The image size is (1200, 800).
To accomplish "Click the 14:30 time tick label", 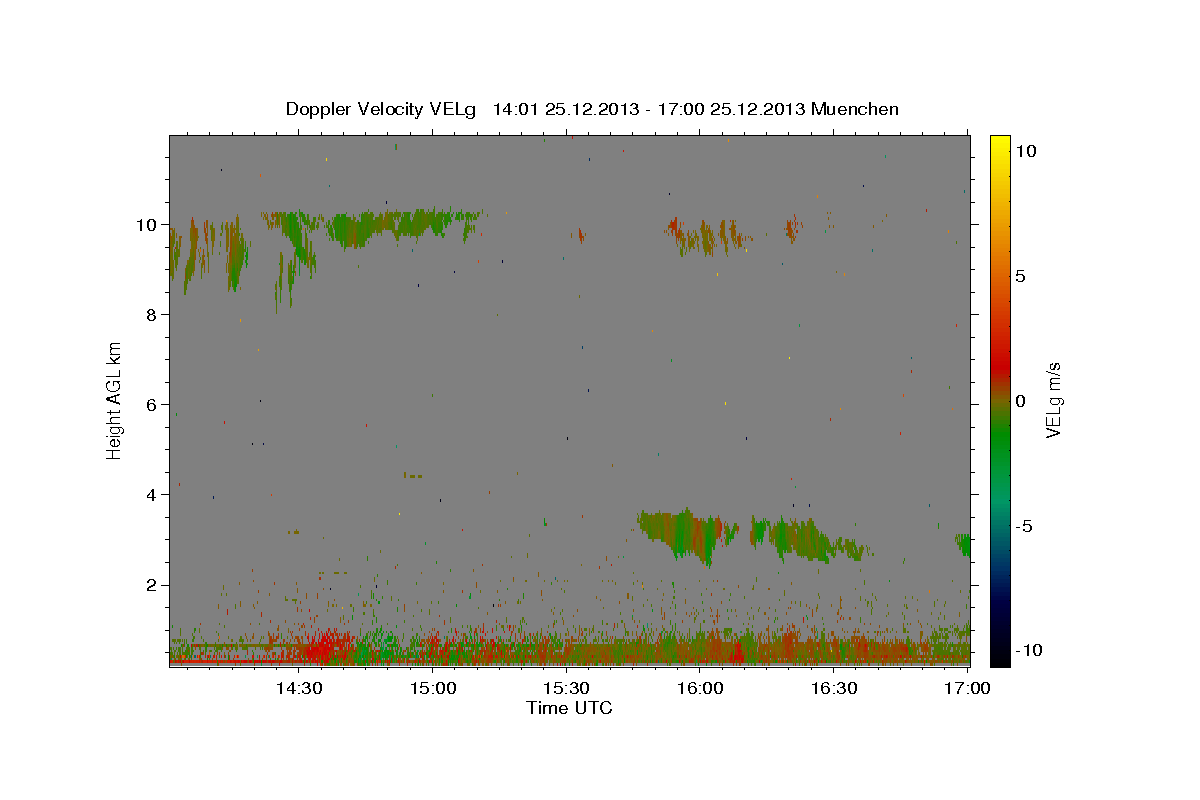I will tap(299, 688).
